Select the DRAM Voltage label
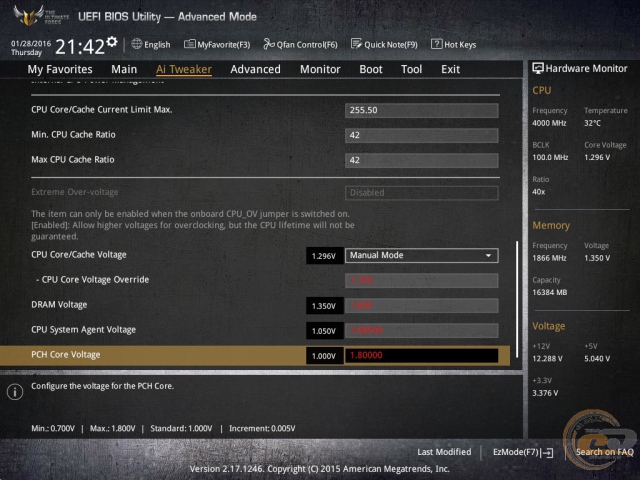The height and width of the screenshot is (480, 640). (x=59, y=304)
